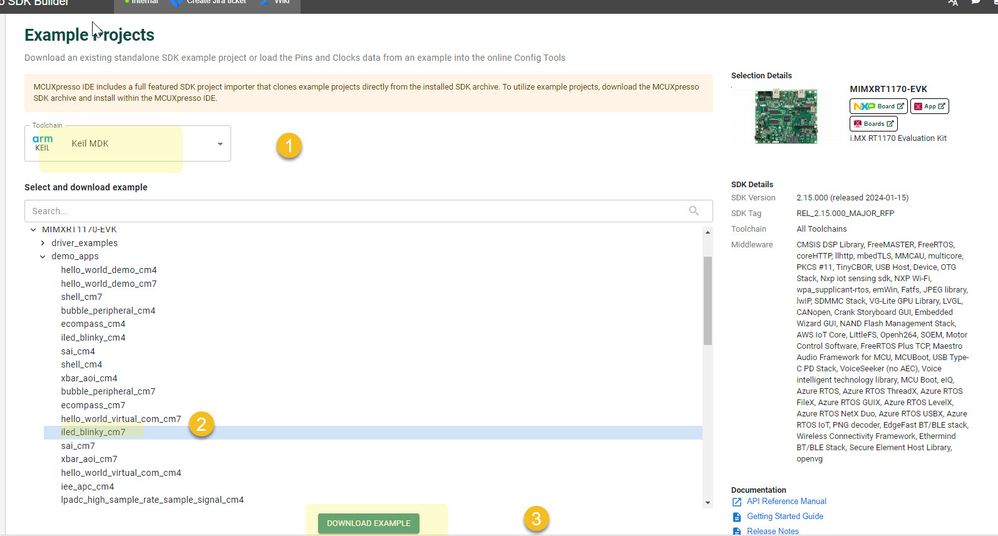Select lpadc_high_sample_rate_sample_signal_cm4 example

tap(152, 500)
